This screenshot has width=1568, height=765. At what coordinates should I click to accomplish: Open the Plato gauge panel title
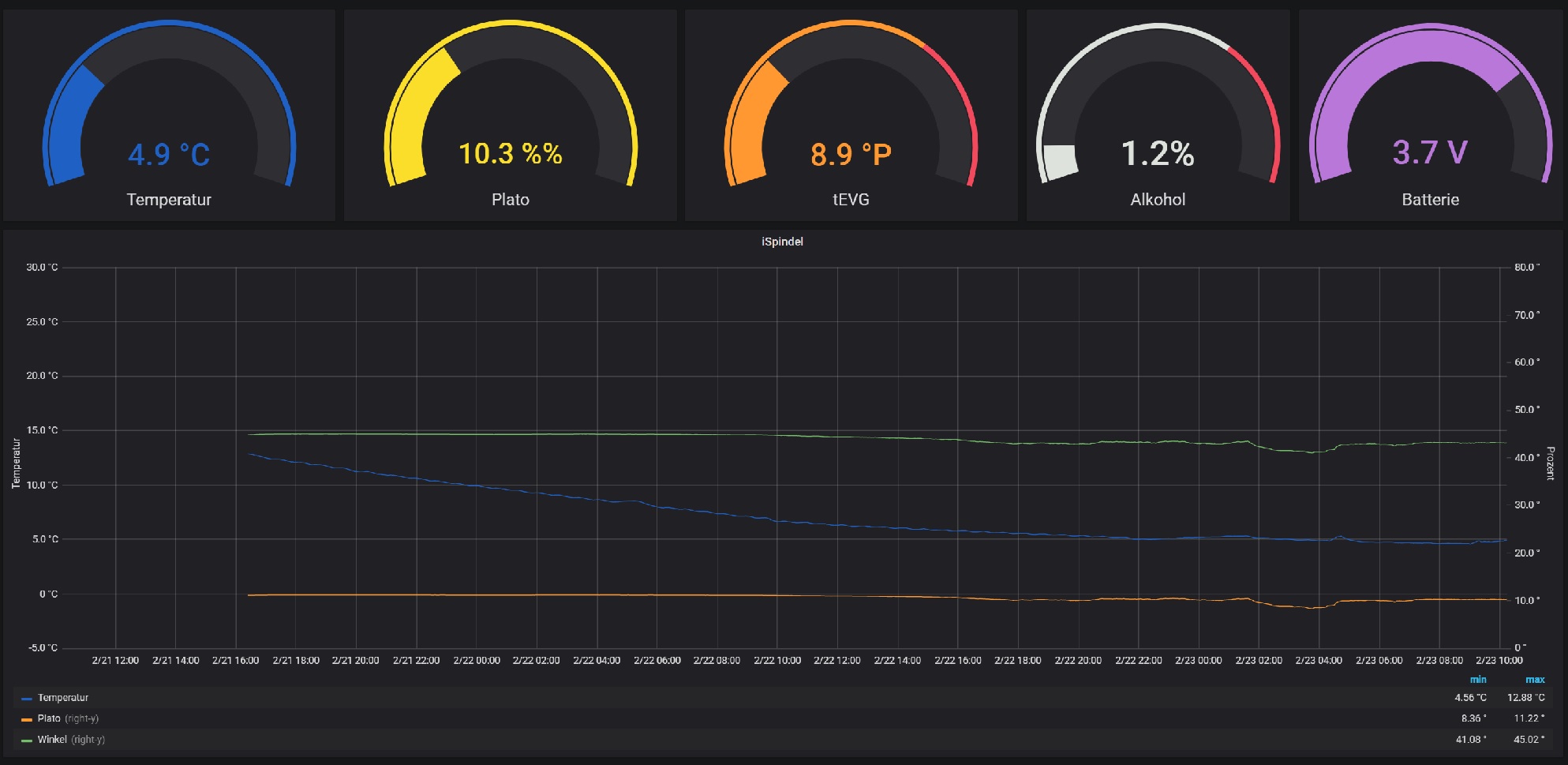click(x=510, y=200)
